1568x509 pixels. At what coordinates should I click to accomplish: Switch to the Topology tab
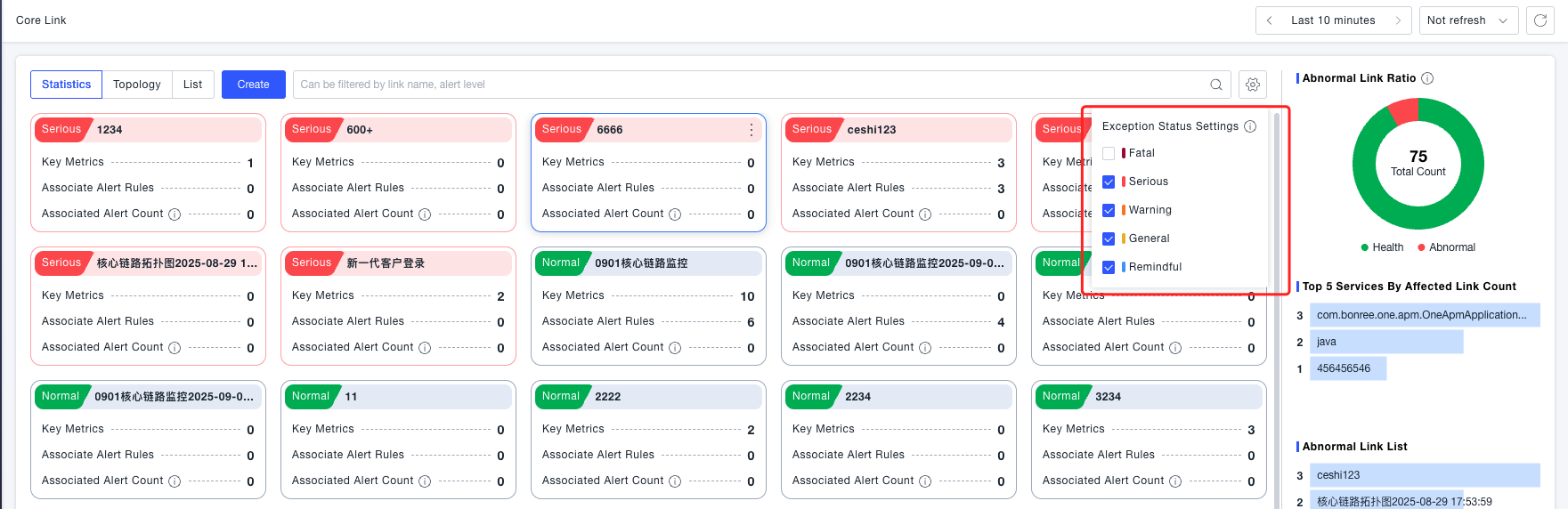136,85
